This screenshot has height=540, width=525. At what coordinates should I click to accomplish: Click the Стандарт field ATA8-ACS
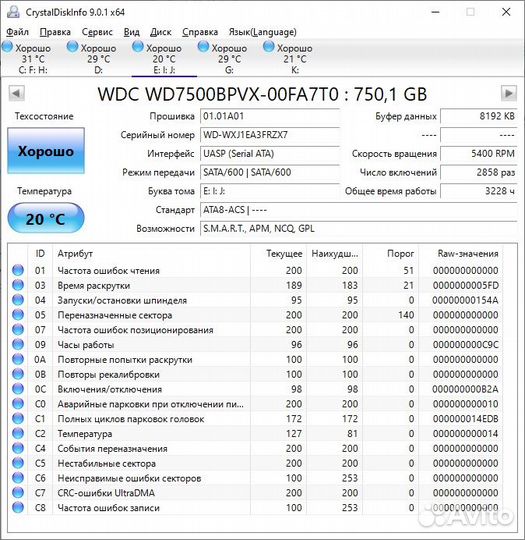click(x=358, y=209)
